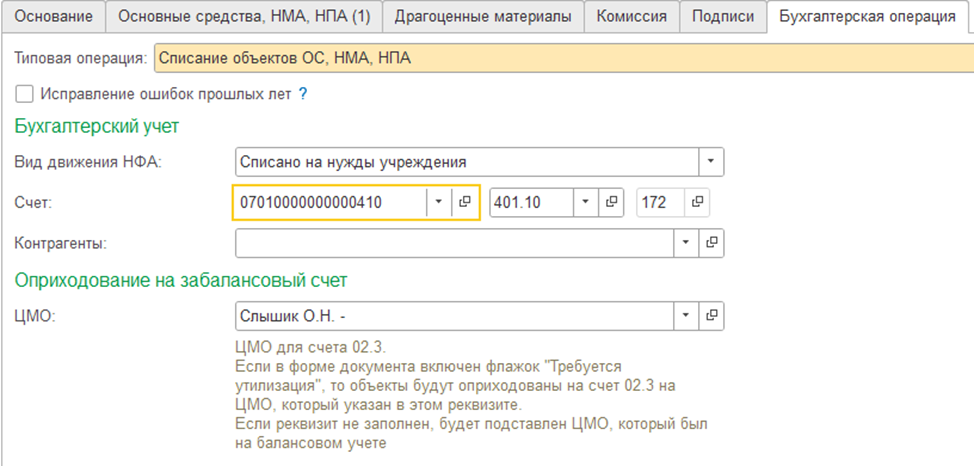
Task: Open the 401.10 account item icon
Action: click(x=611, y=203)
